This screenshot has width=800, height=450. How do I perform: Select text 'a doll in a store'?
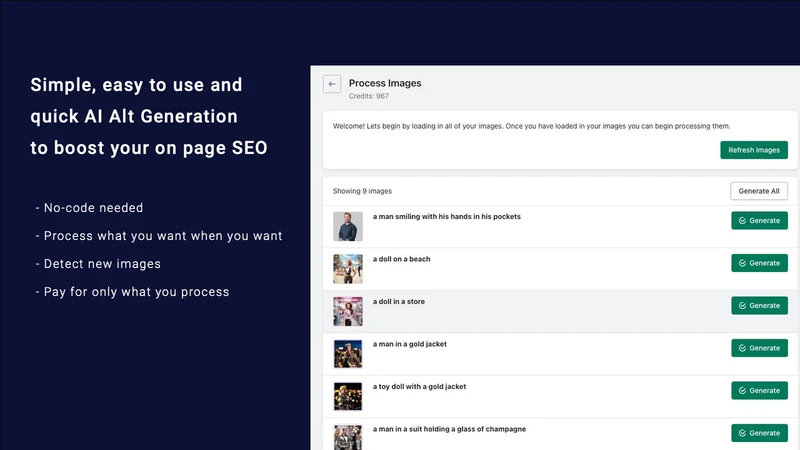pyautogui.click(x=398, y=302)
